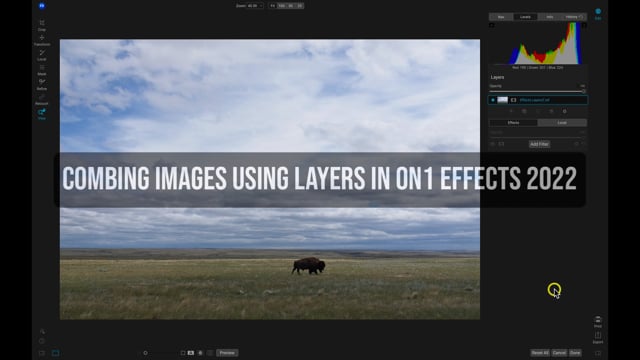This screenshot has height=360, width=640.
Task: Click the Preview button
Action: point(227,353)
